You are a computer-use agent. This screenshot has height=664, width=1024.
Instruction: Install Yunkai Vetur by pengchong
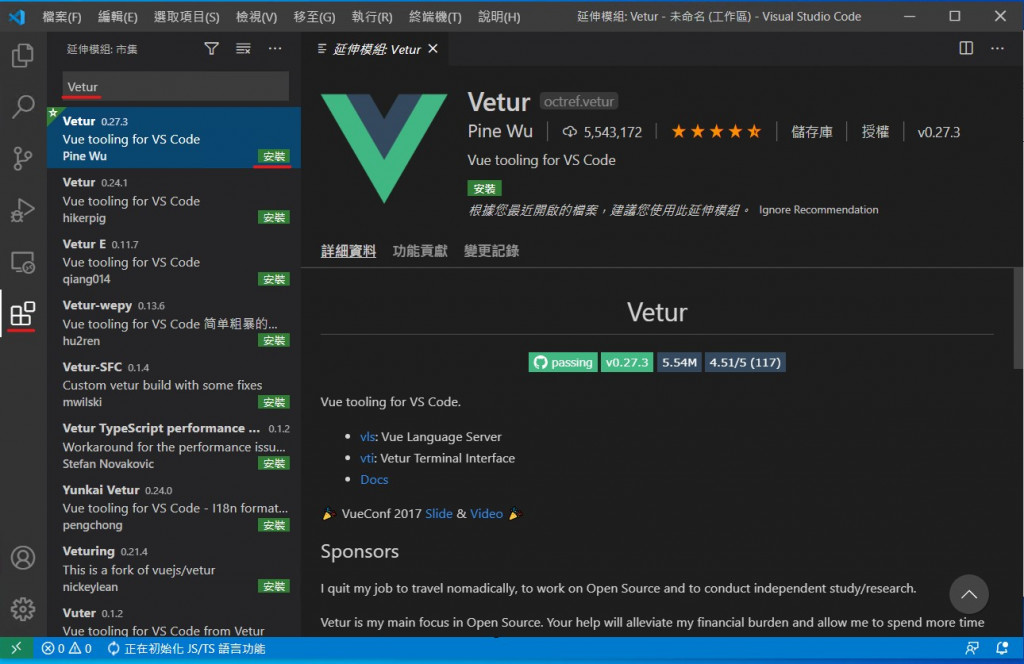pos(274,525)
